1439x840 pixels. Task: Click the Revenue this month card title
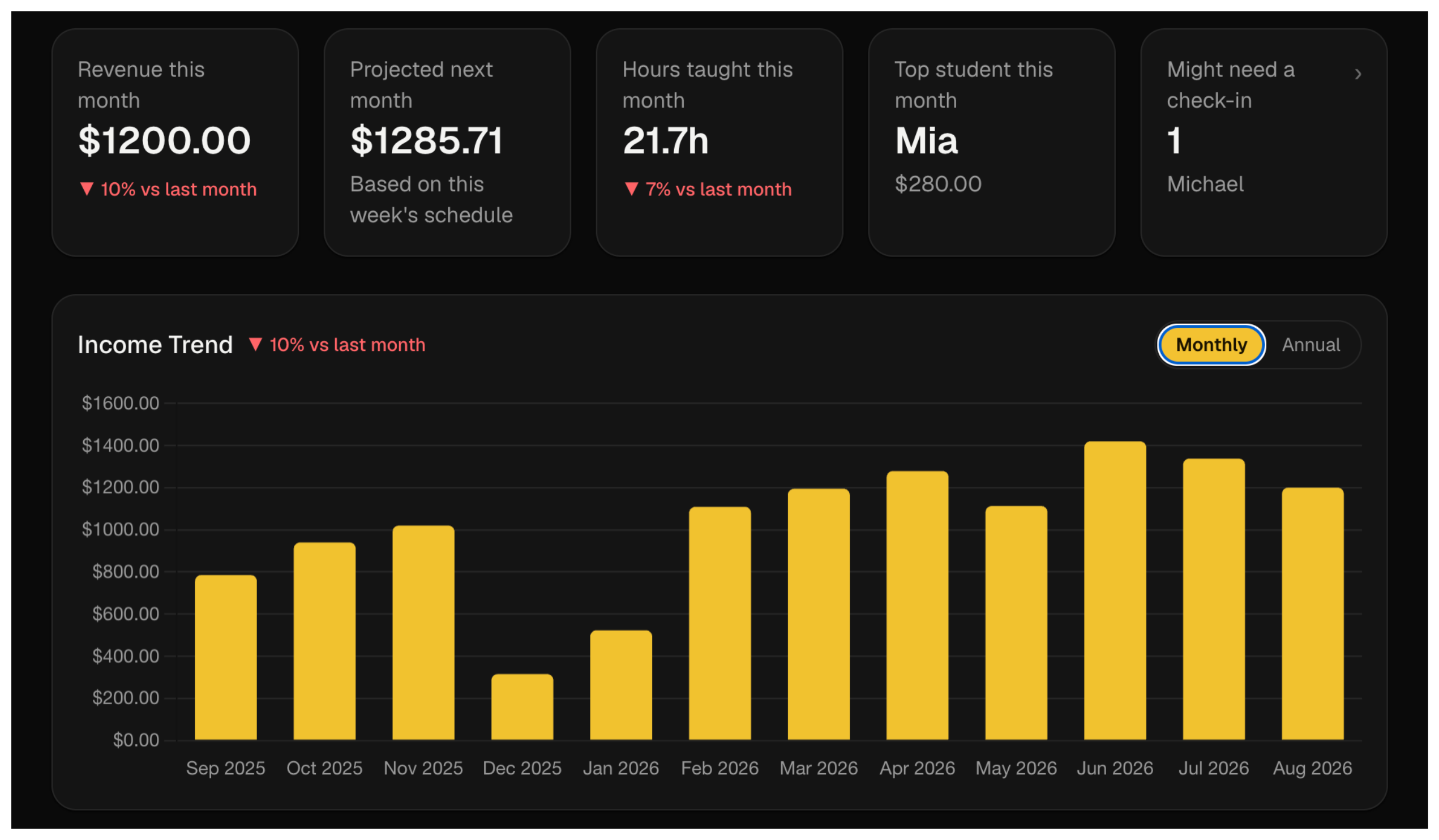(x=141, y=85)
